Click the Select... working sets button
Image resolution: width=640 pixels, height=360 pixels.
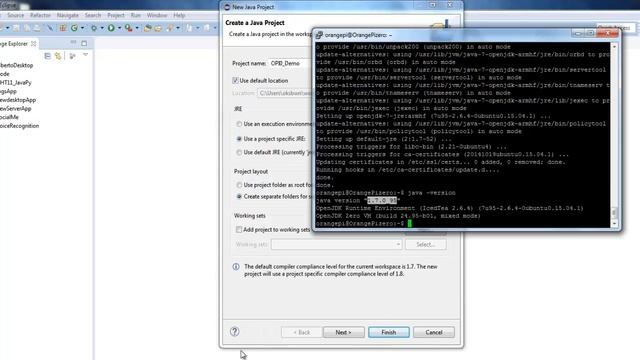coord(425,244)
